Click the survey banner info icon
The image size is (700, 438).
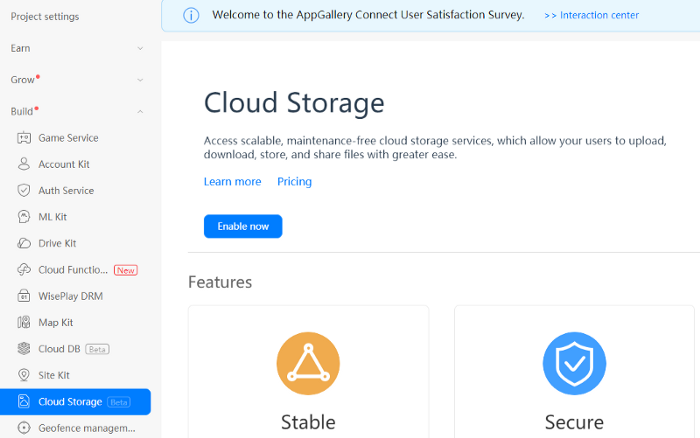pos(191,16)
